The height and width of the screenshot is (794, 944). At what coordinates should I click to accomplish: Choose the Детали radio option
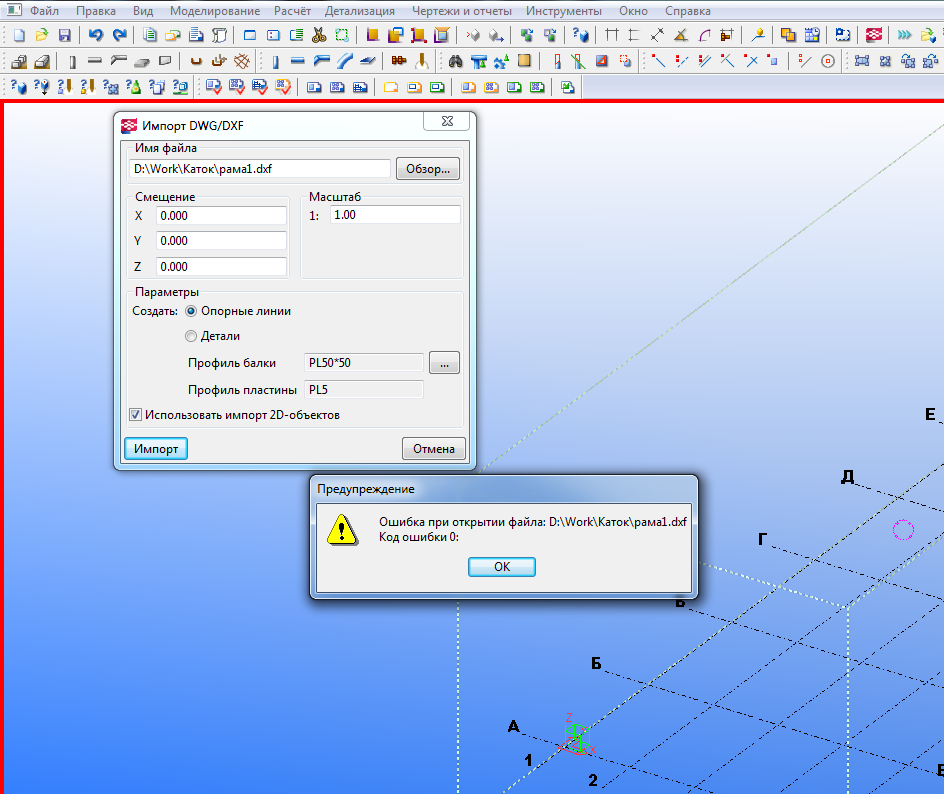tap(192, 336)
